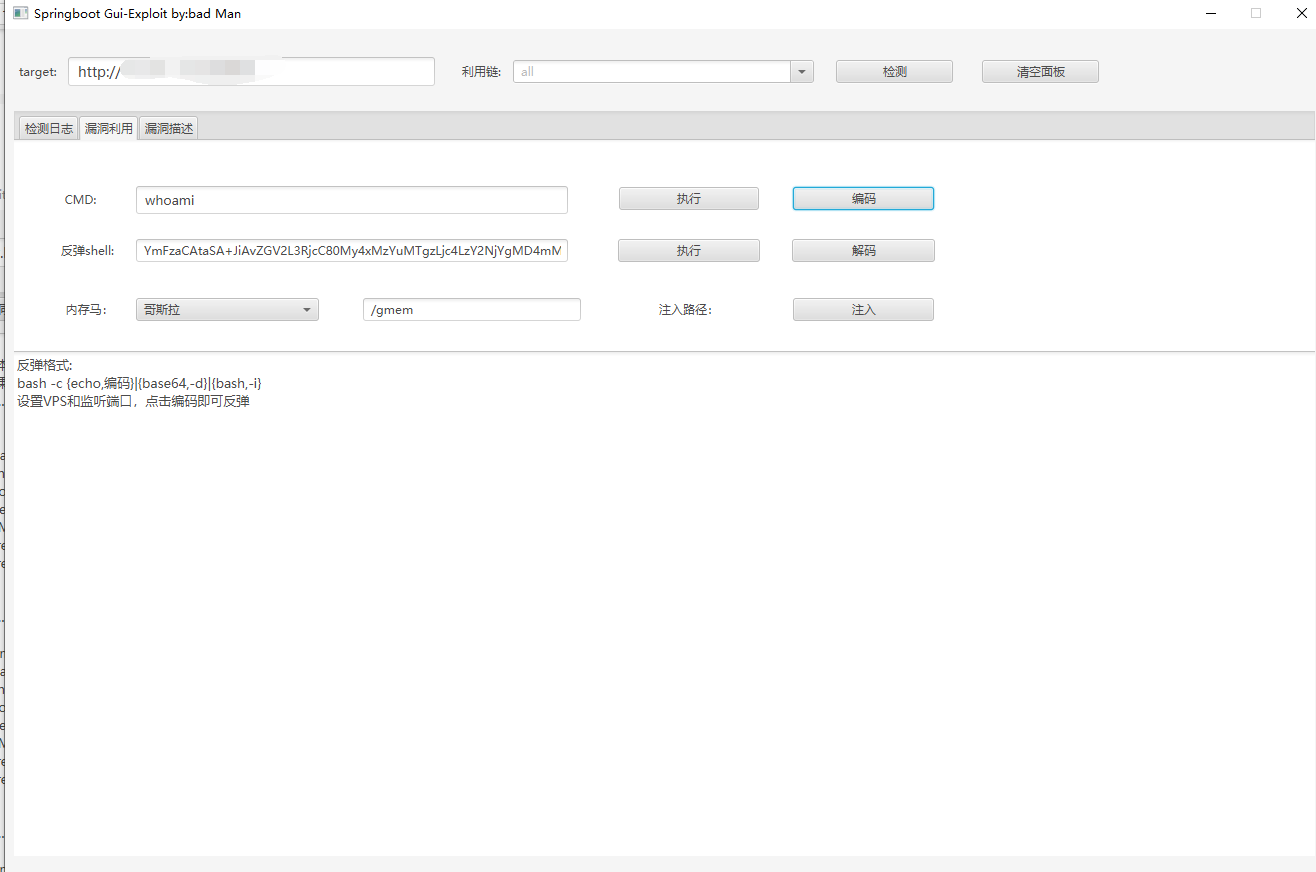Maximize the Springboot Gui-Exploit window
Screen dimensions: 1316x872
1256,14
